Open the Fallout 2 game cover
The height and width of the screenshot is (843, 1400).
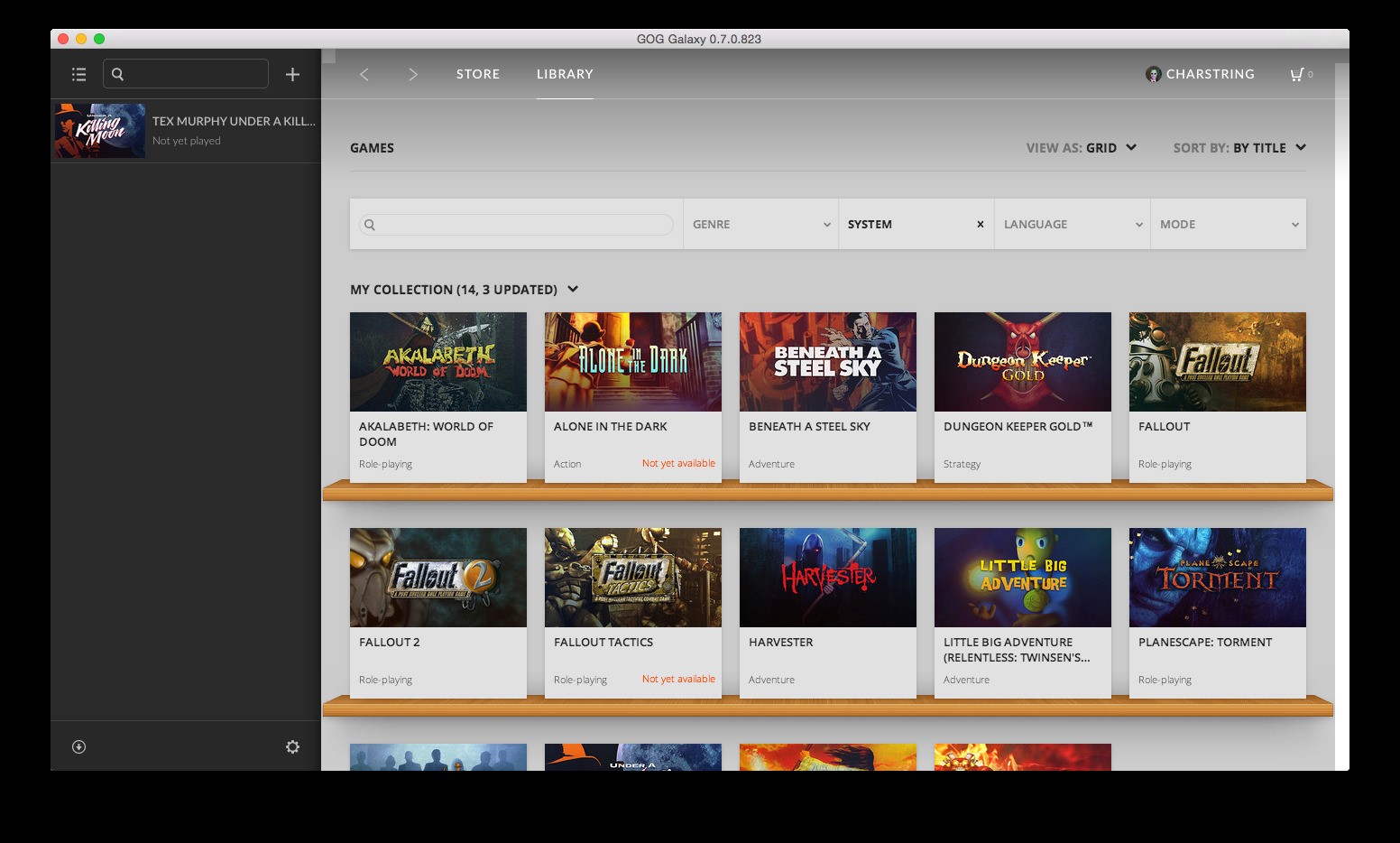[x=438, y=578]
